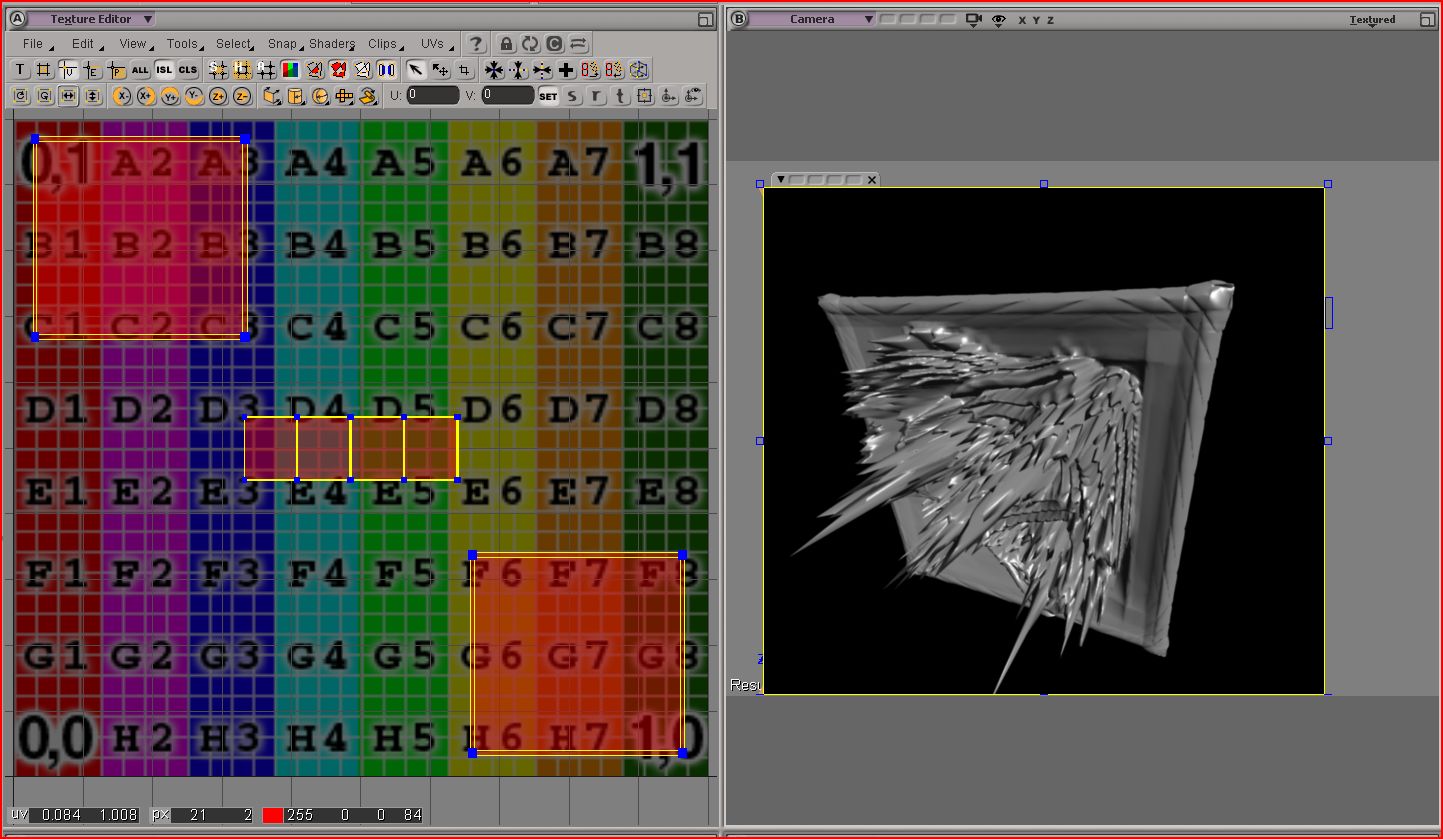Click the X- transform icon
Screen dimensions: 1443x839
(x=124, y=95)
